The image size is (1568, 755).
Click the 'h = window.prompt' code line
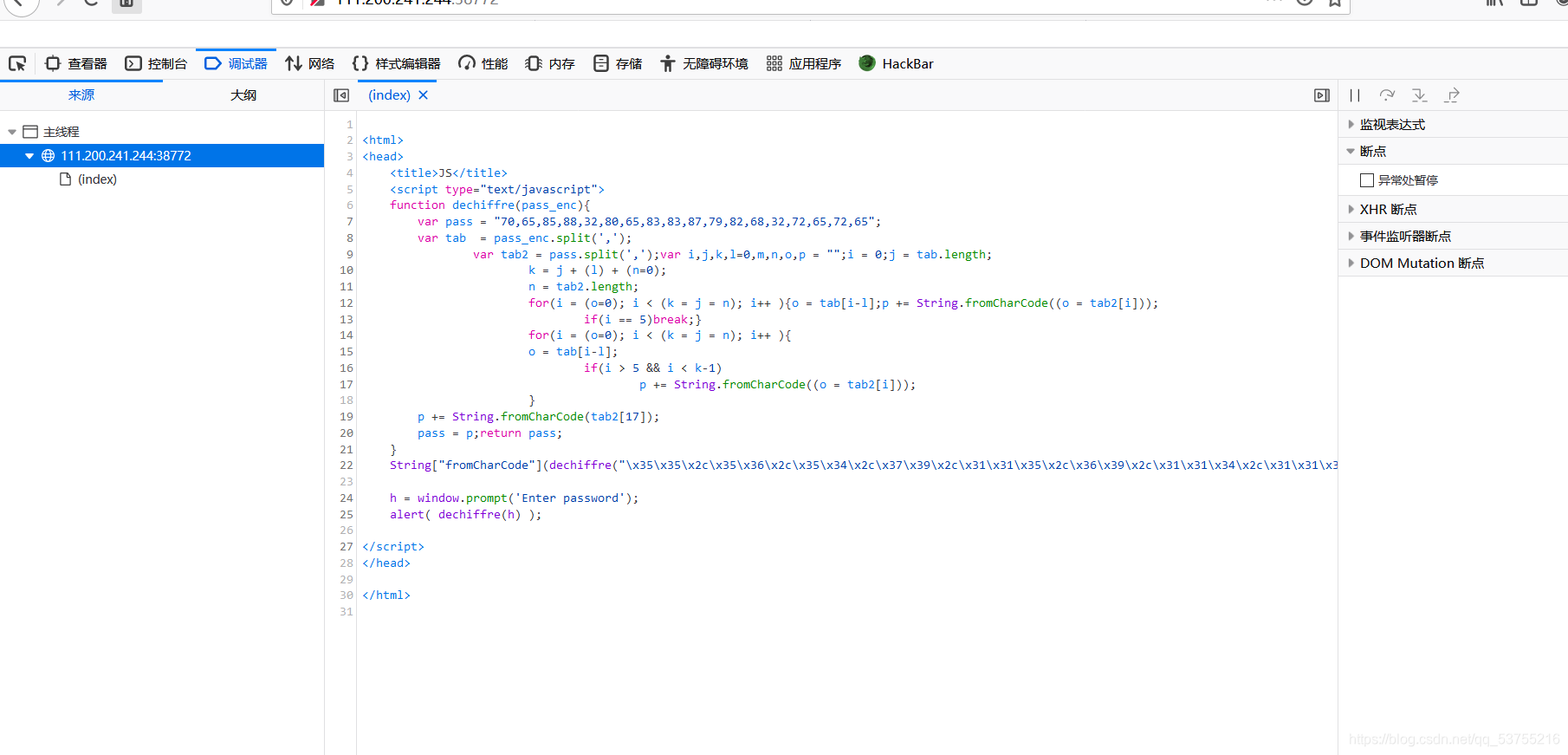coord(515,498)
